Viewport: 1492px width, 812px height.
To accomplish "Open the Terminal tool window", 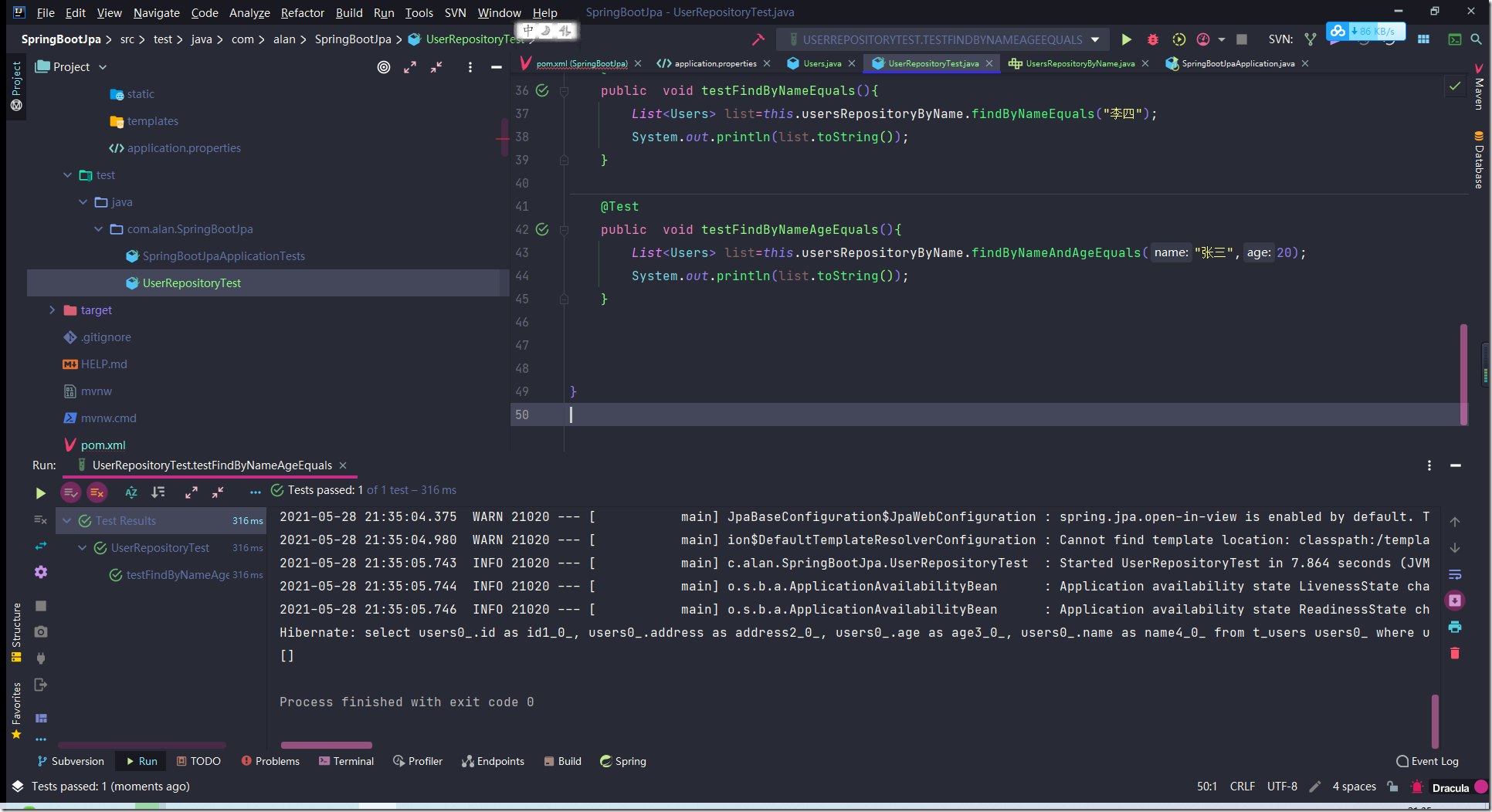I will [x=346, y=761].
